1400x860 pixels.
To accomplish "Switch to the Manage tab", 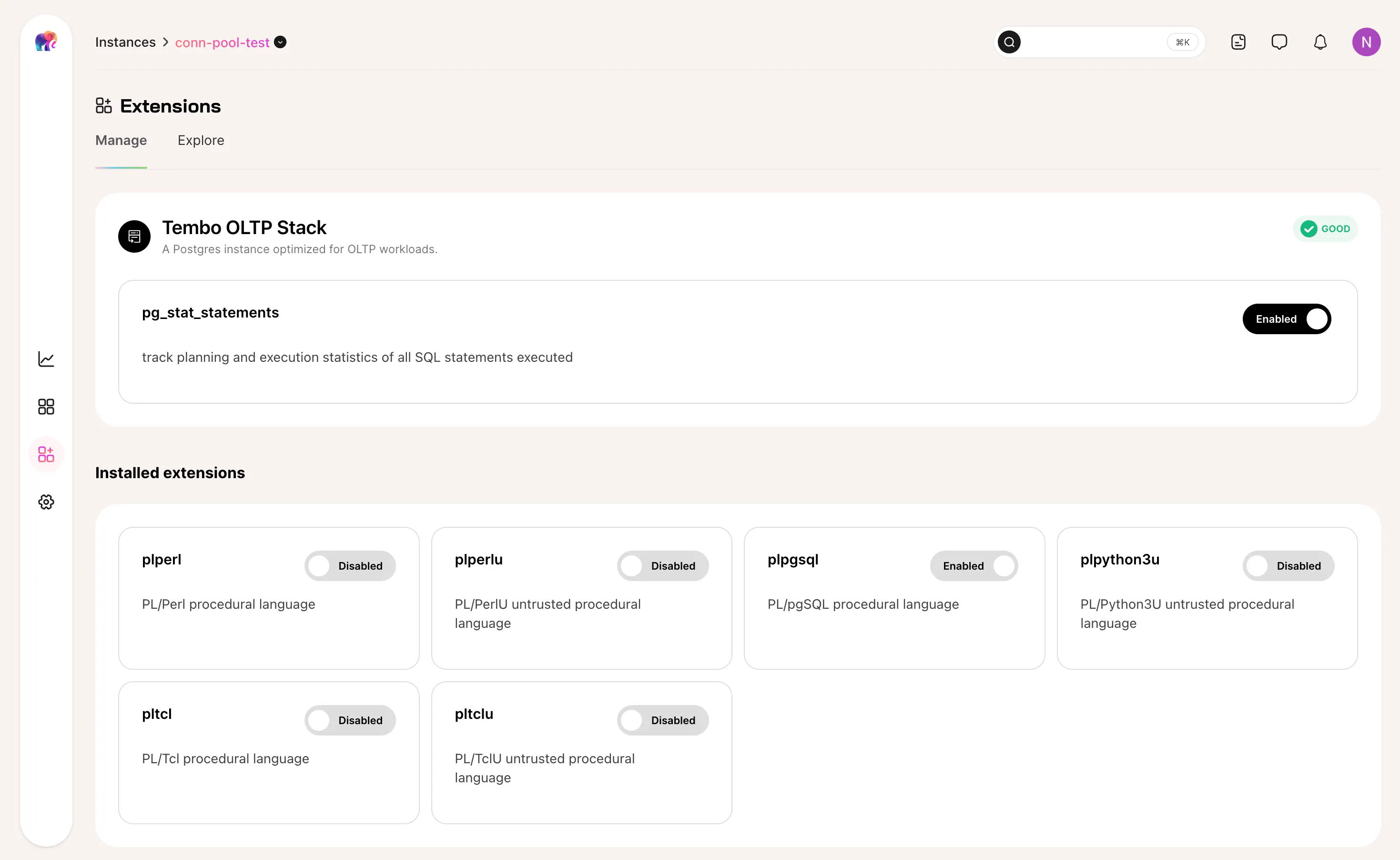I will [x=121, y=141].
